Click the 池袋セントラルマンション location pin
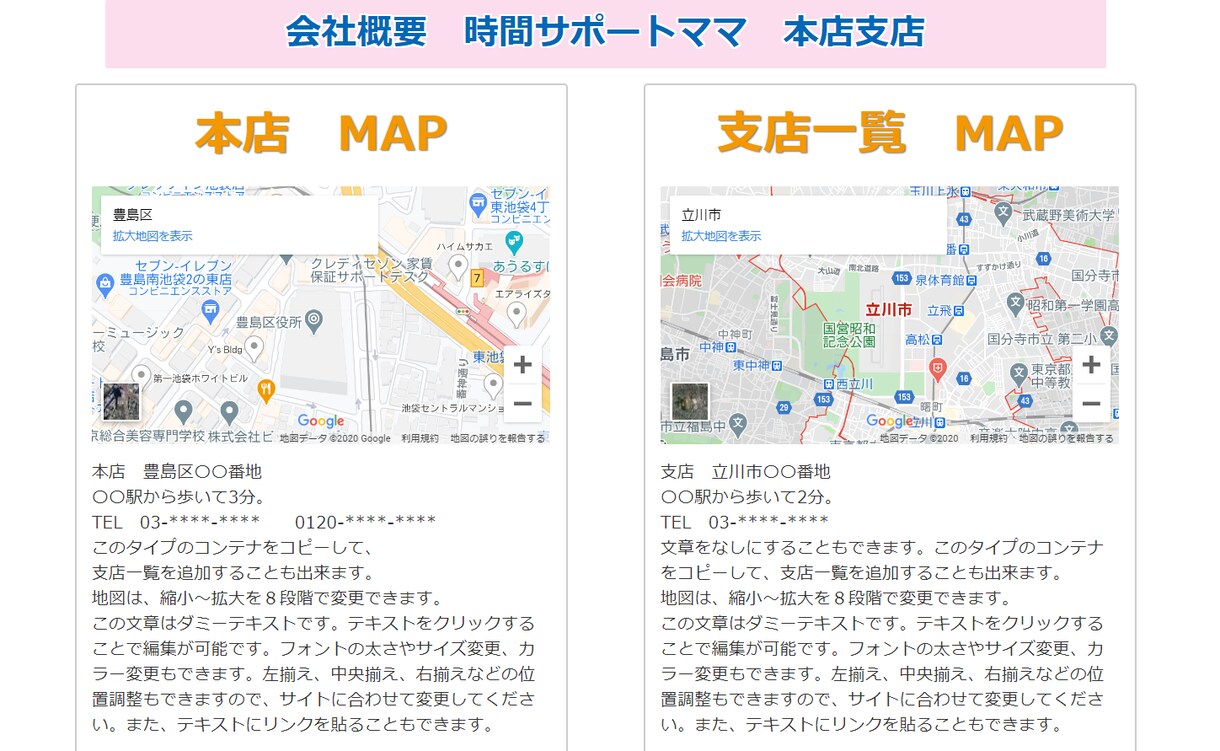Image resolution: width=1220 pixels, height=751 pixels. click(493, 385)
